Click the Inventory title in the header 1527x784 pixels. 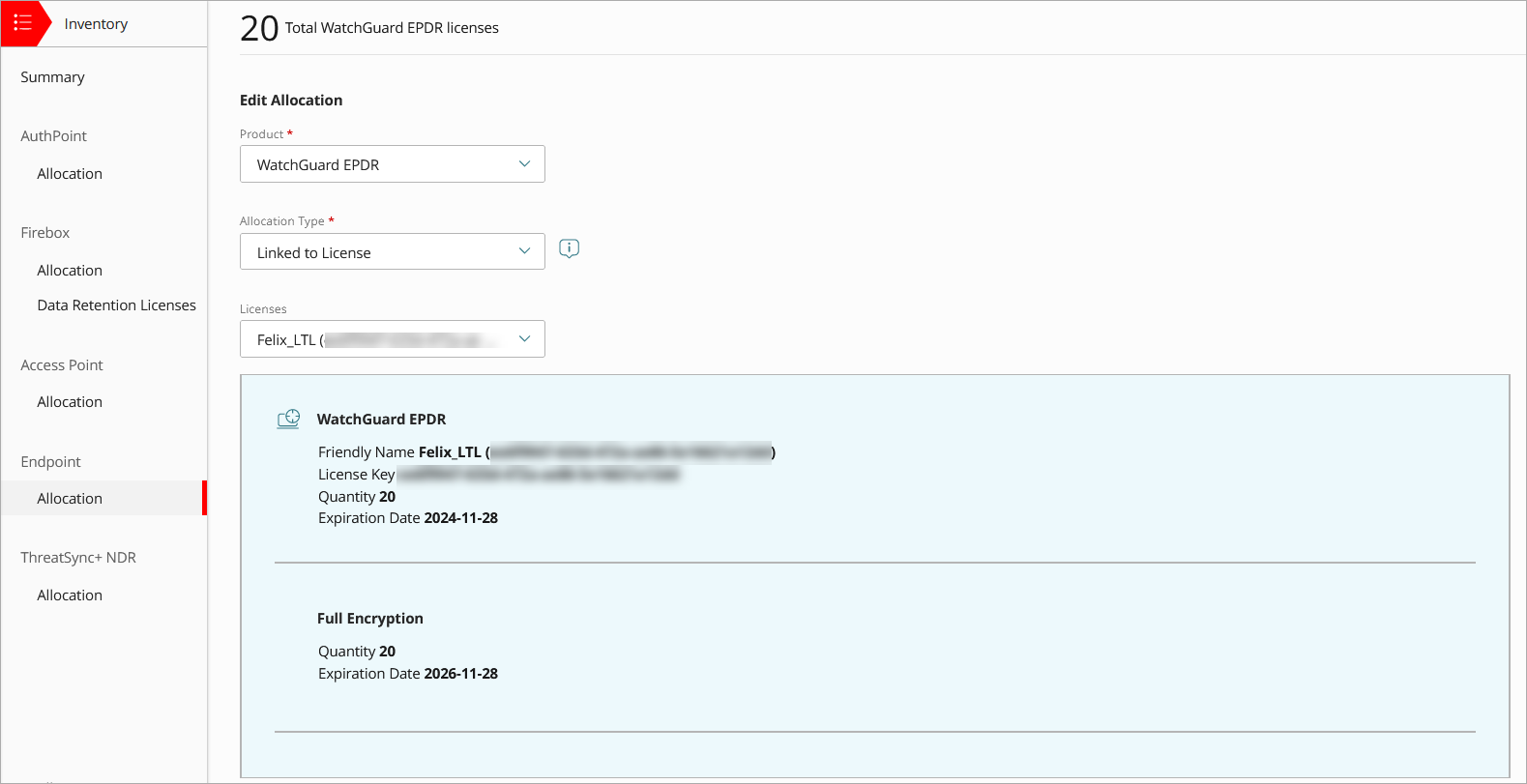click(x=96, y=24)
